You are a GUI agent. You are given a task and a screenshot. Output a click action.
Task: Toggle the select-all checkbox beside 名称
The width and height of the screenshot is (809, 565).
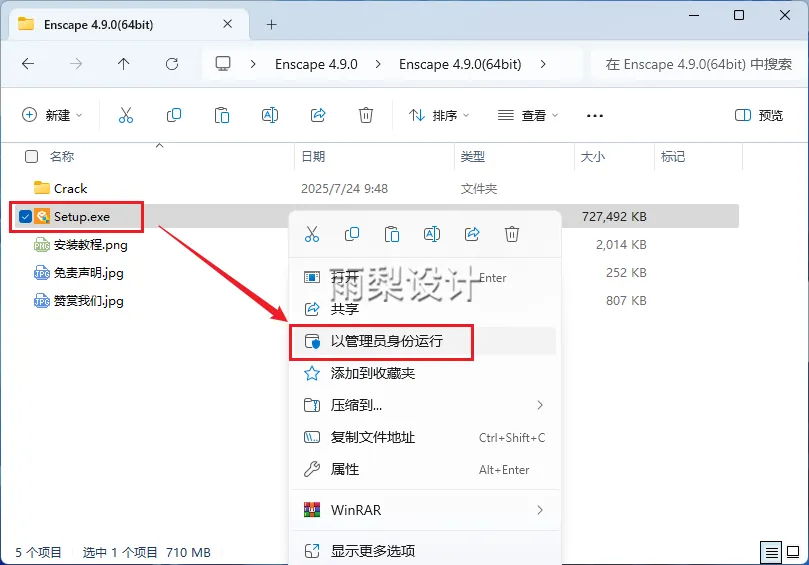pos(31,156)
